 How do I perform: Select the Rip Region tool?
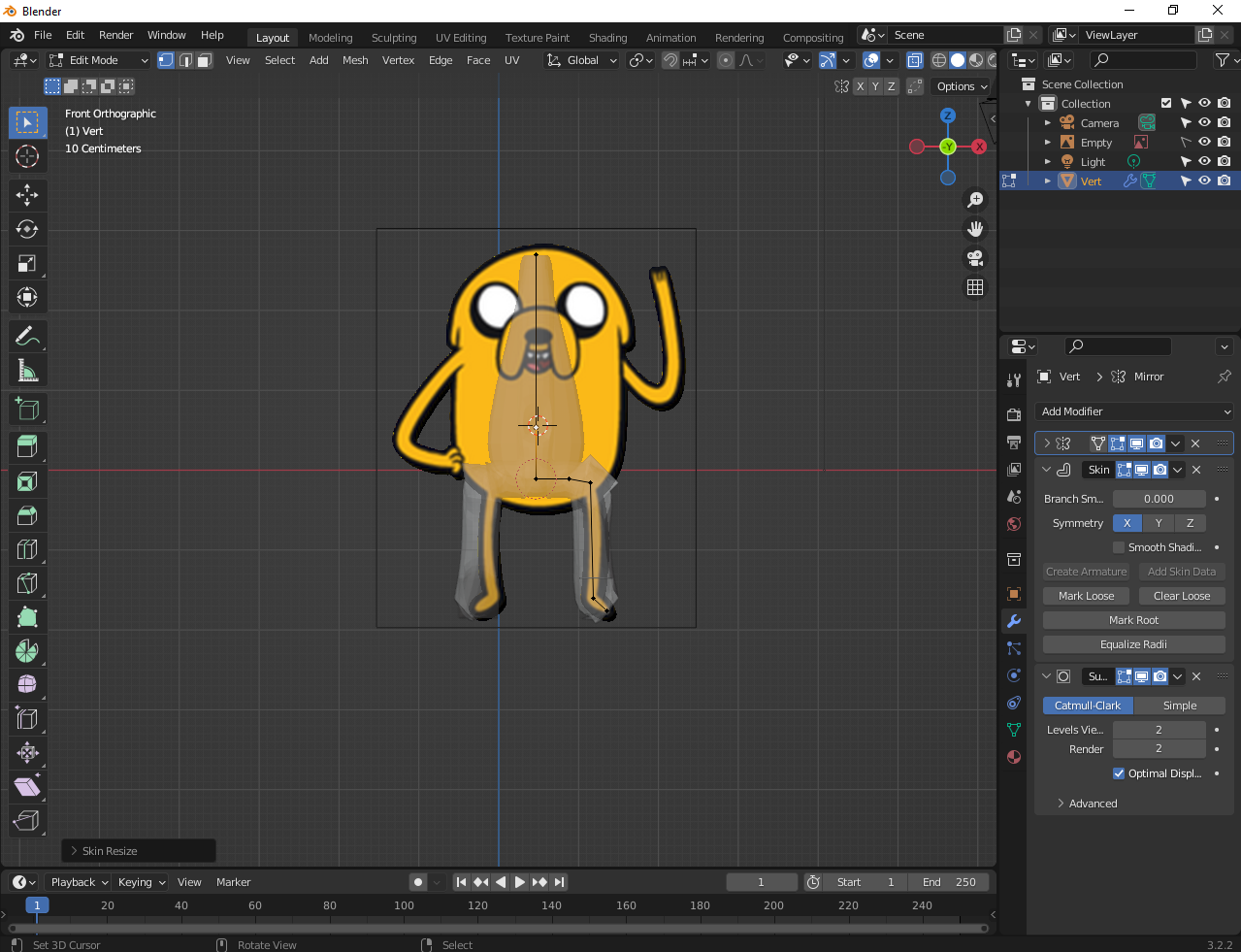point(27,821)
